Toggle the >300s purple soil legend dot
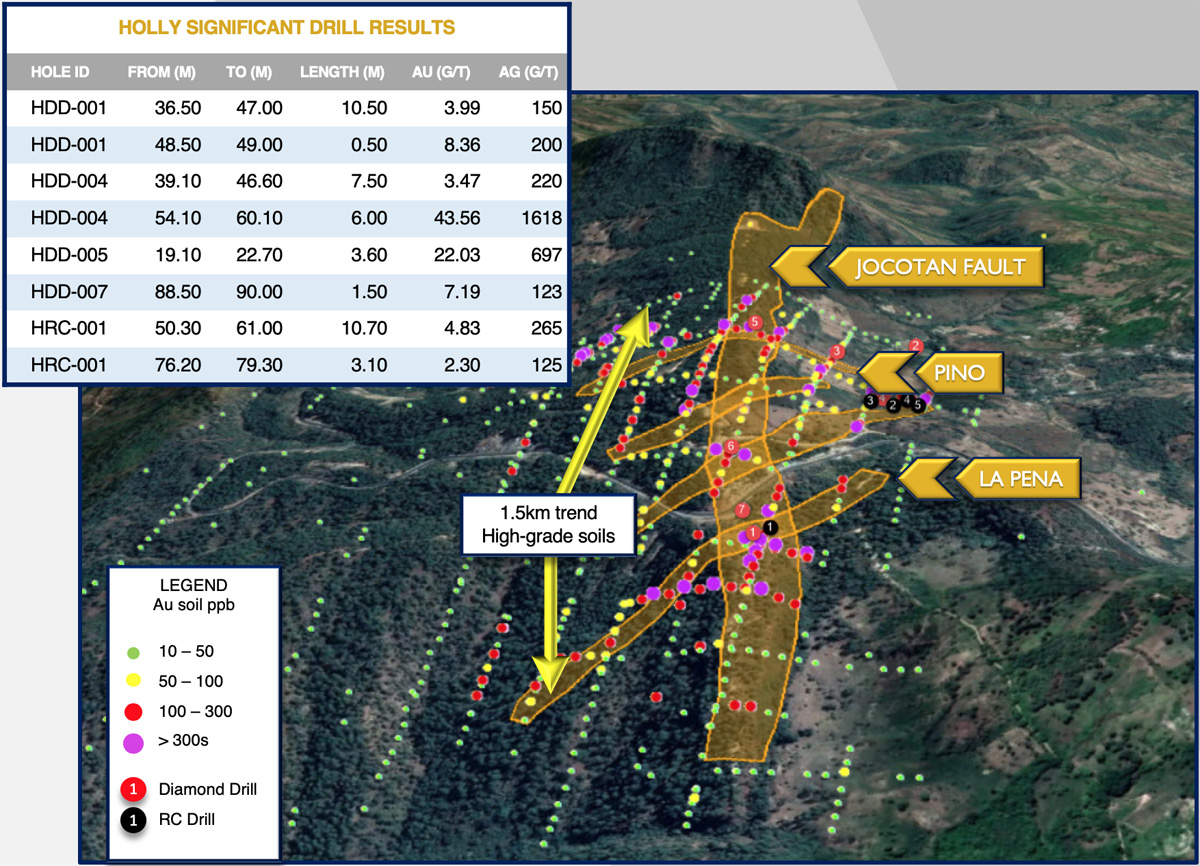Image resolution: width=1200 pixels, height=866 pixels. pyautogui.click(x=132, y=741)
